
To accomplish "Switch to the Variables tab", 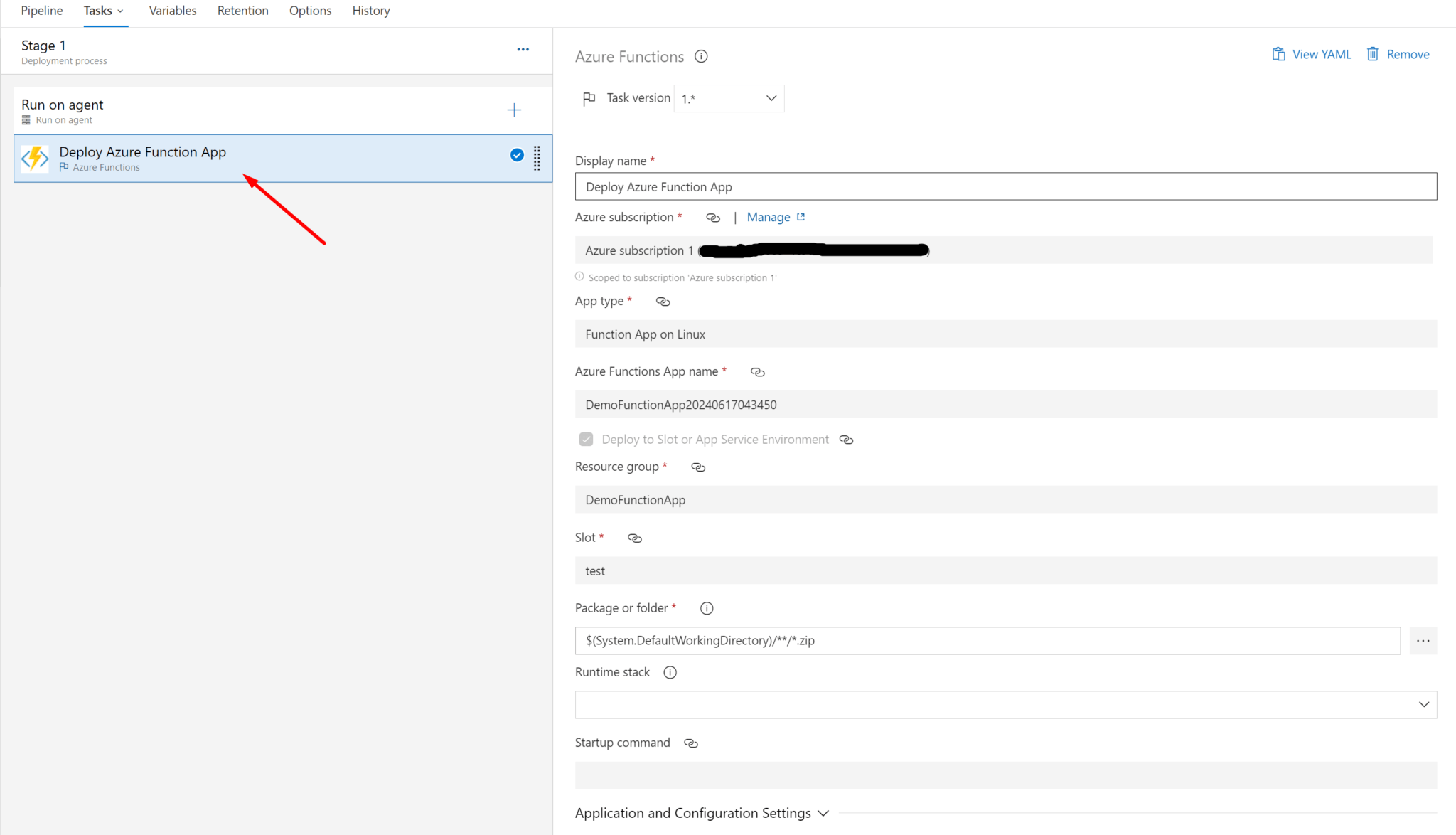I will (172, 10).
